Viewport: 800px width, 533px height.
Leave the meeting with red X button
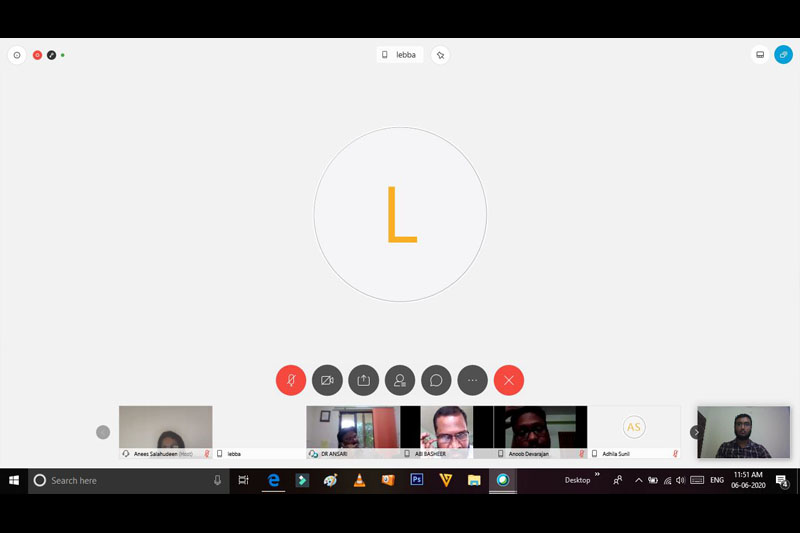[x=509, y=380]
